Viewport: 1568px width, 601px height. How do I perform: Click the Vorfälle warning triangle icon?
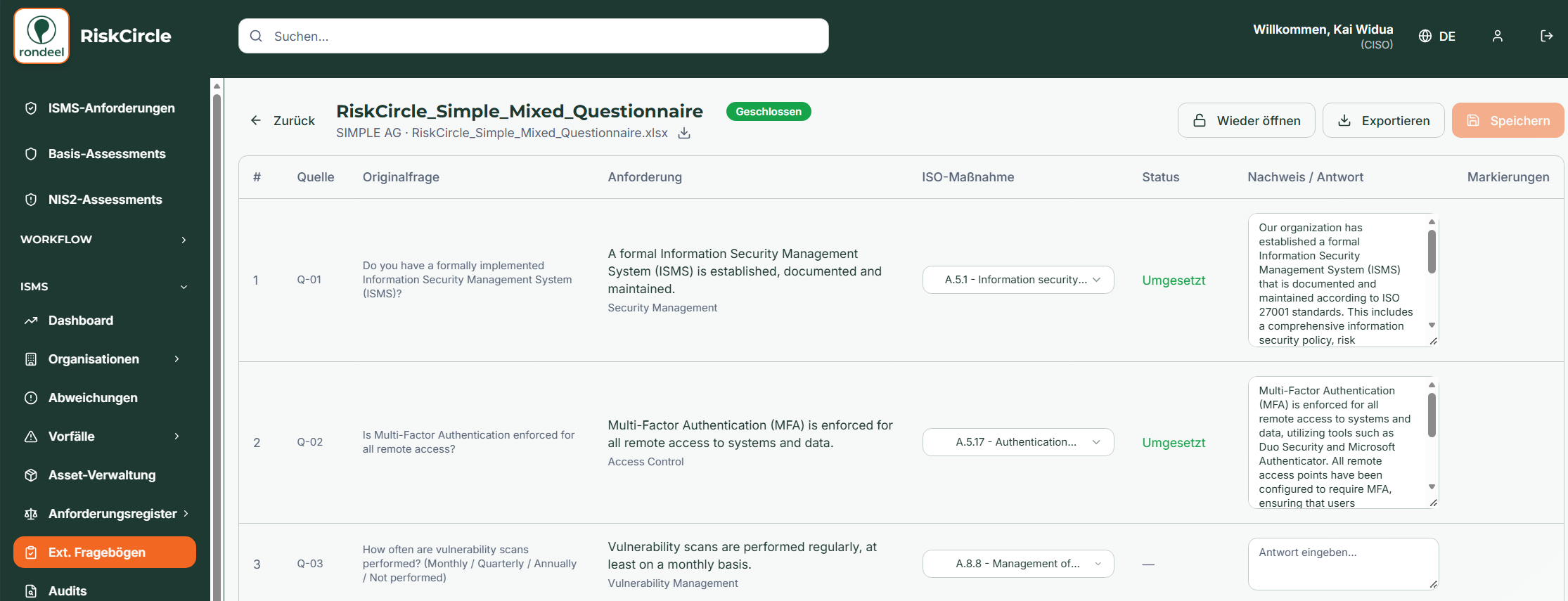coord(31,437)
